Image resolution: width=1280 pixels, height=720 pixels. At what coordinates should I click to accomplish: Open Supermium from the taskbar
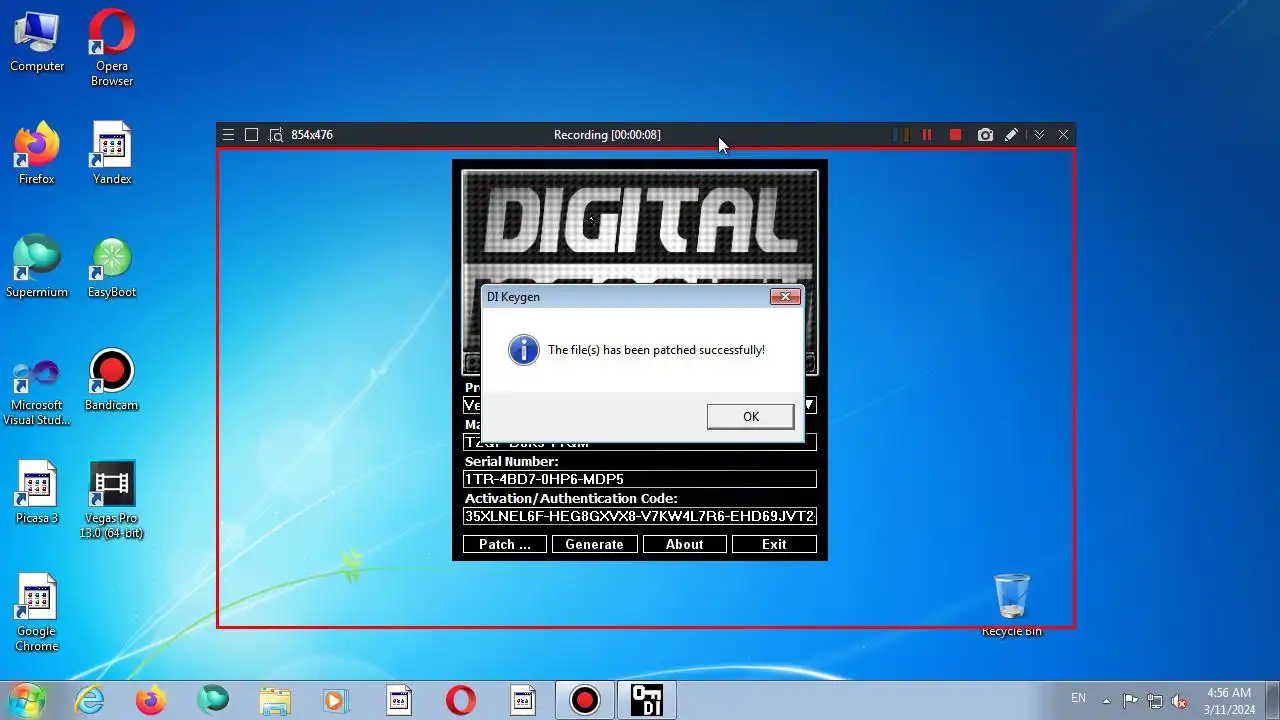pyautogui.click(x=213, y=700)
